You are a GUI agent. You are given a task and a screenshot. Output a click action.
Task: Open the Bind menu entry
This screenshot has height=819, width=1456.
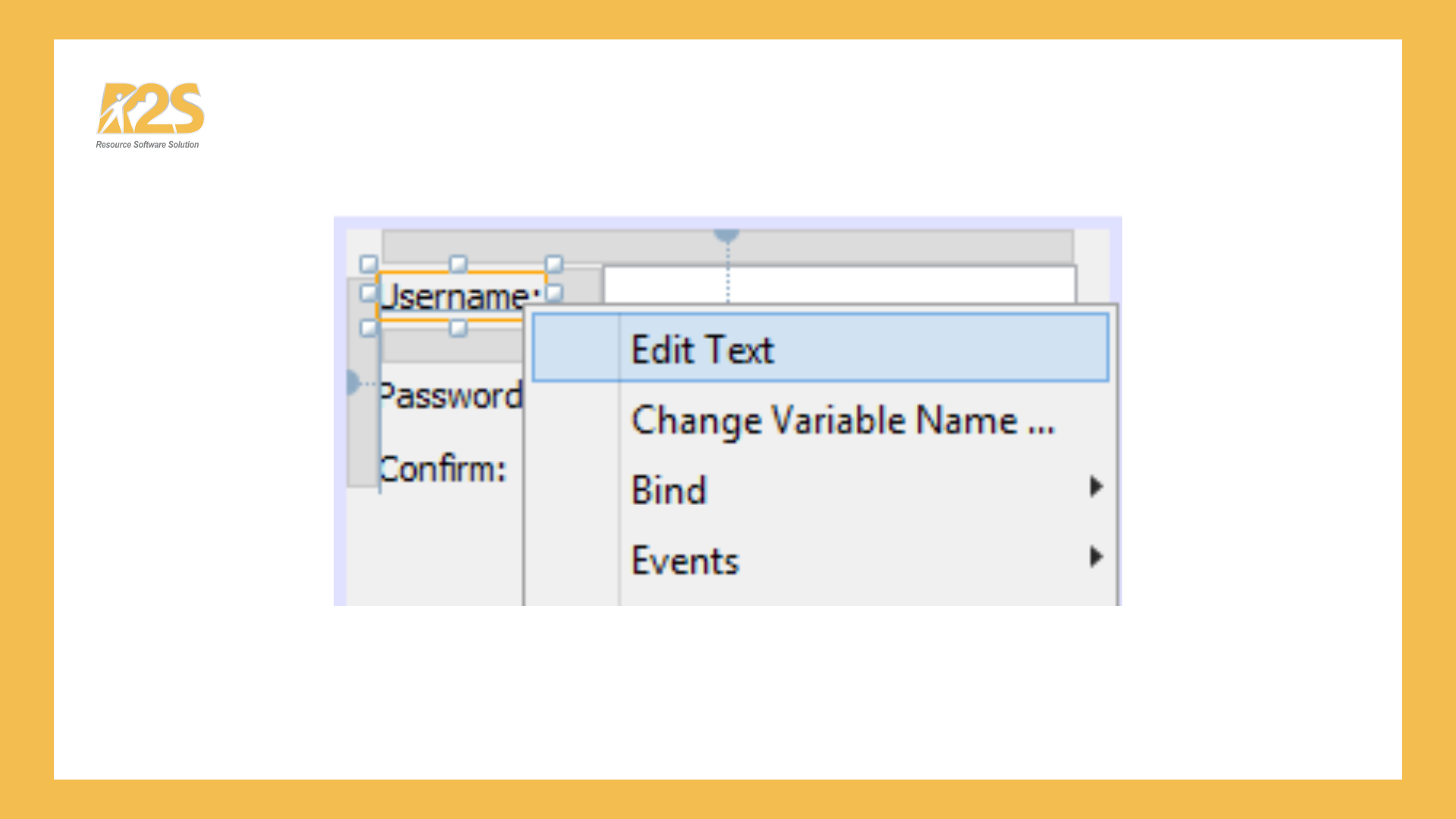669,490
